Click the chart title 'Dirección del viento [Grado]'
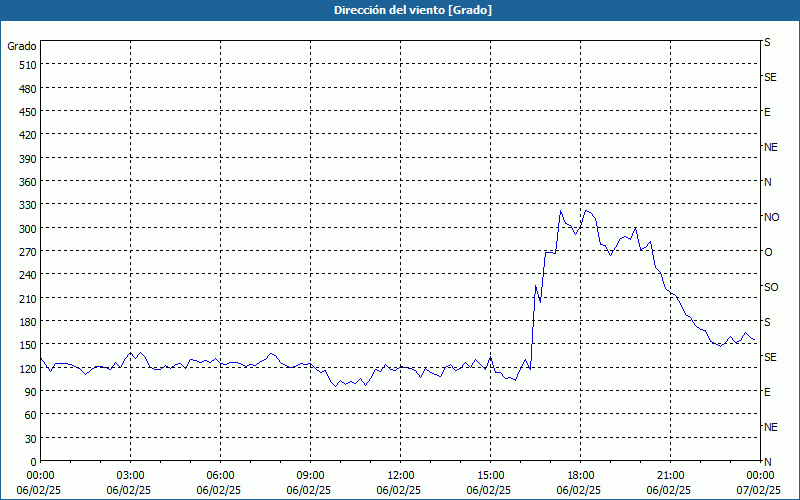Viewport: 800px width, 500px height. (413, 10)
